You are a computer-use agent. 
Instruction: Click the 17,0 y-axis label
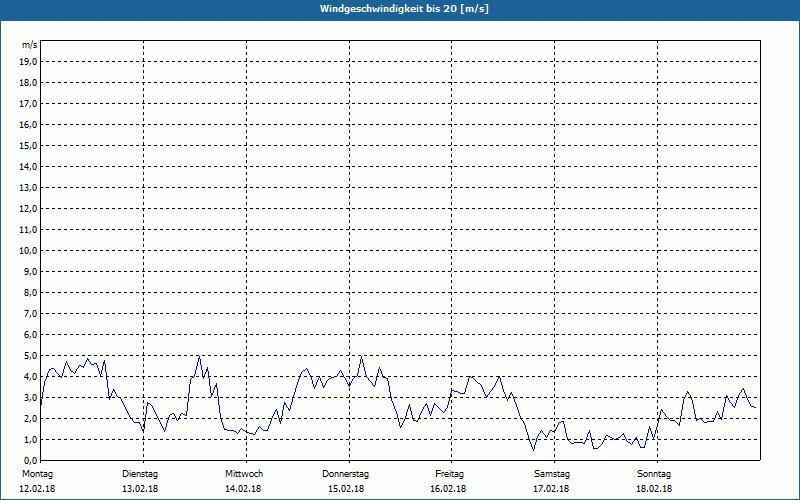pos(28,104)
